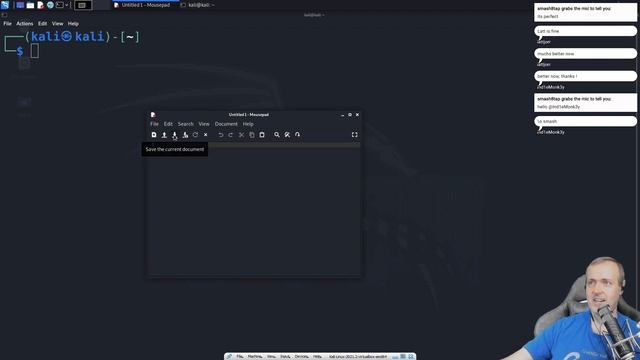This screenshot has height=360, width=640.
Task: Open the terminal View menu
Action: [58, 24]
